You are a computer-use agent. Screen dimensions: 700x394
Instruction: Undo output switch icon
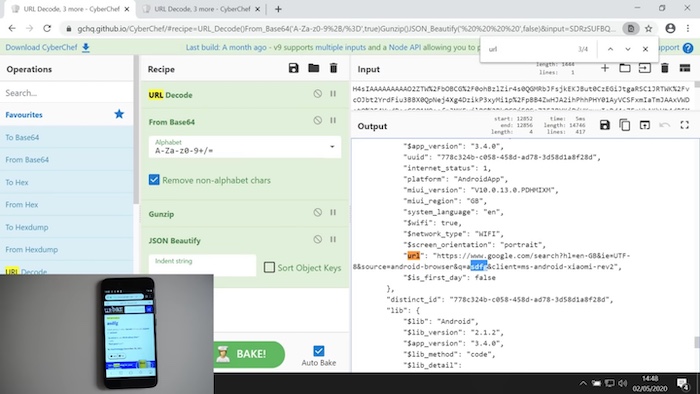[665, 125]
